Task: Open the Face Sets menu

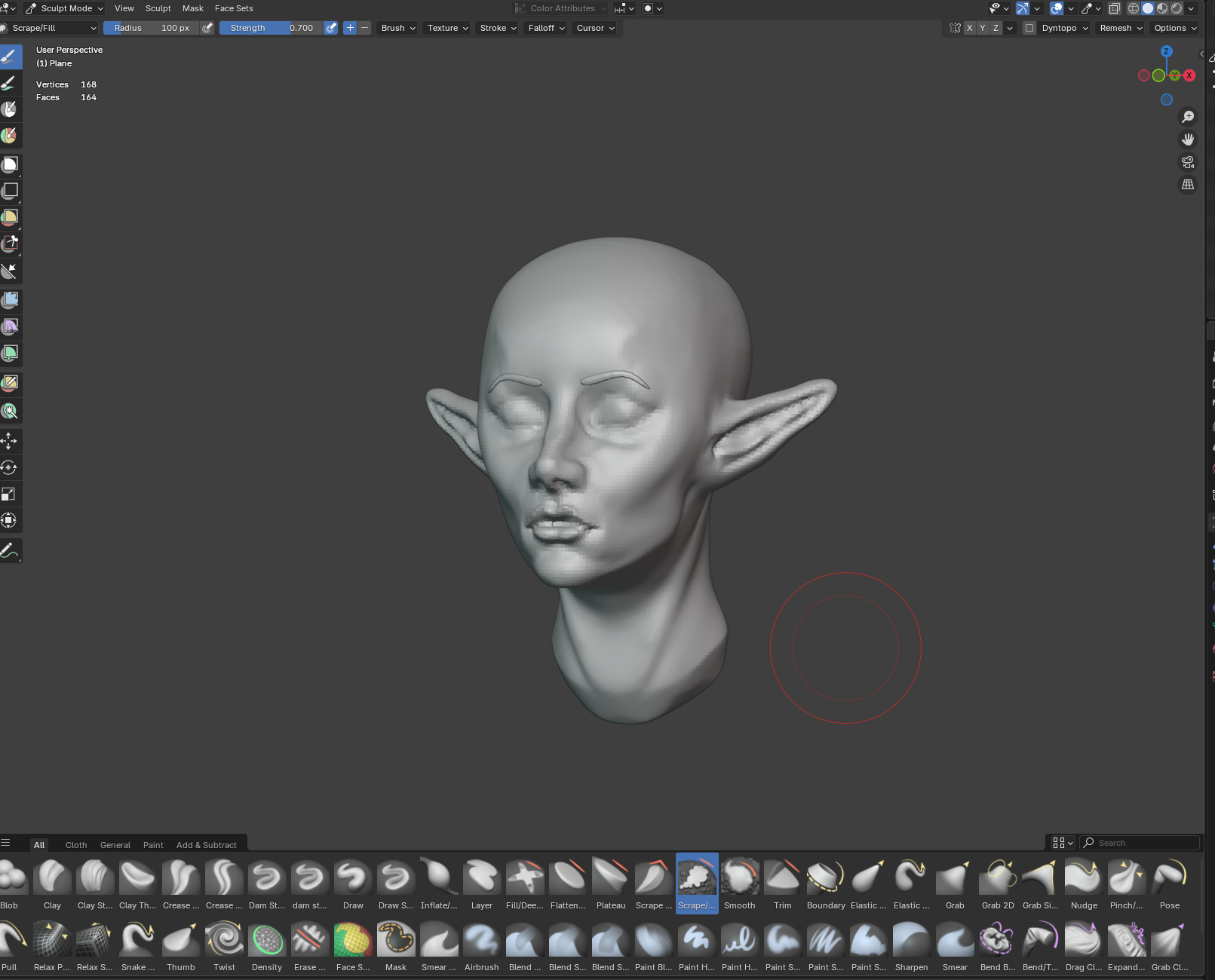Action: [x=234, y=8]
